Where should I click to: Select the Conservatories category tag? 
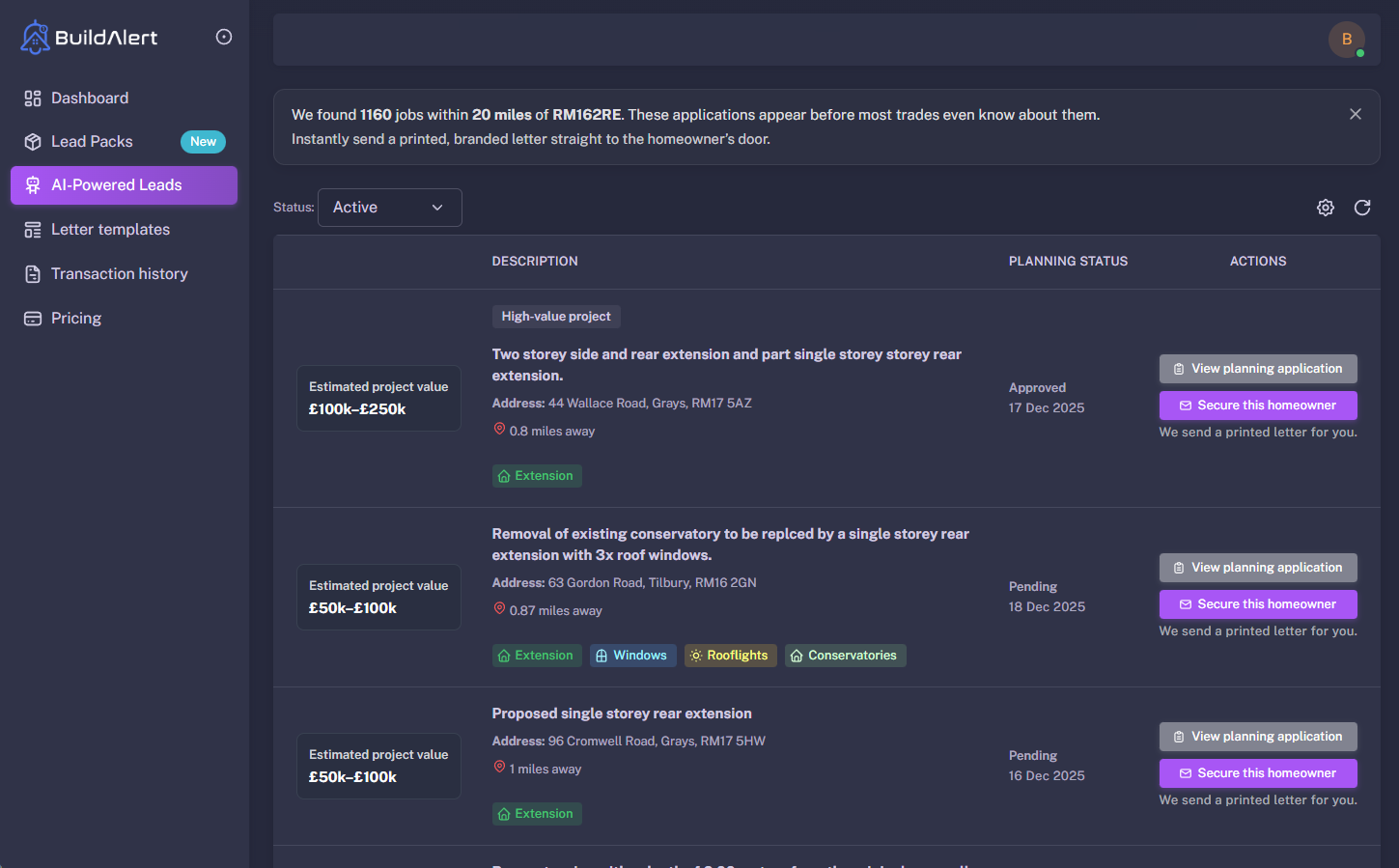pyautogui.click(x=845, y=656)
